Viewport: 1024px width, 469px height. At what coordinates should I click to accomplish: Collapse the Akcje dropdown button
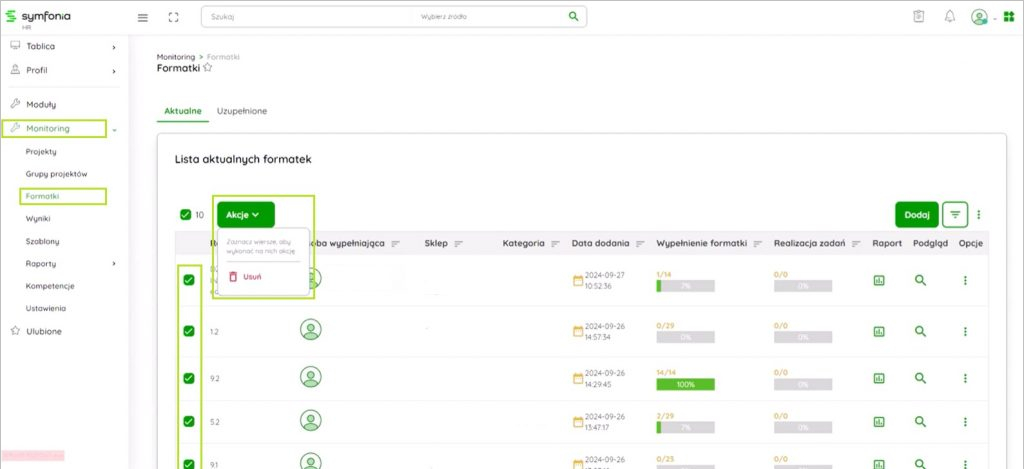(245, 214)
